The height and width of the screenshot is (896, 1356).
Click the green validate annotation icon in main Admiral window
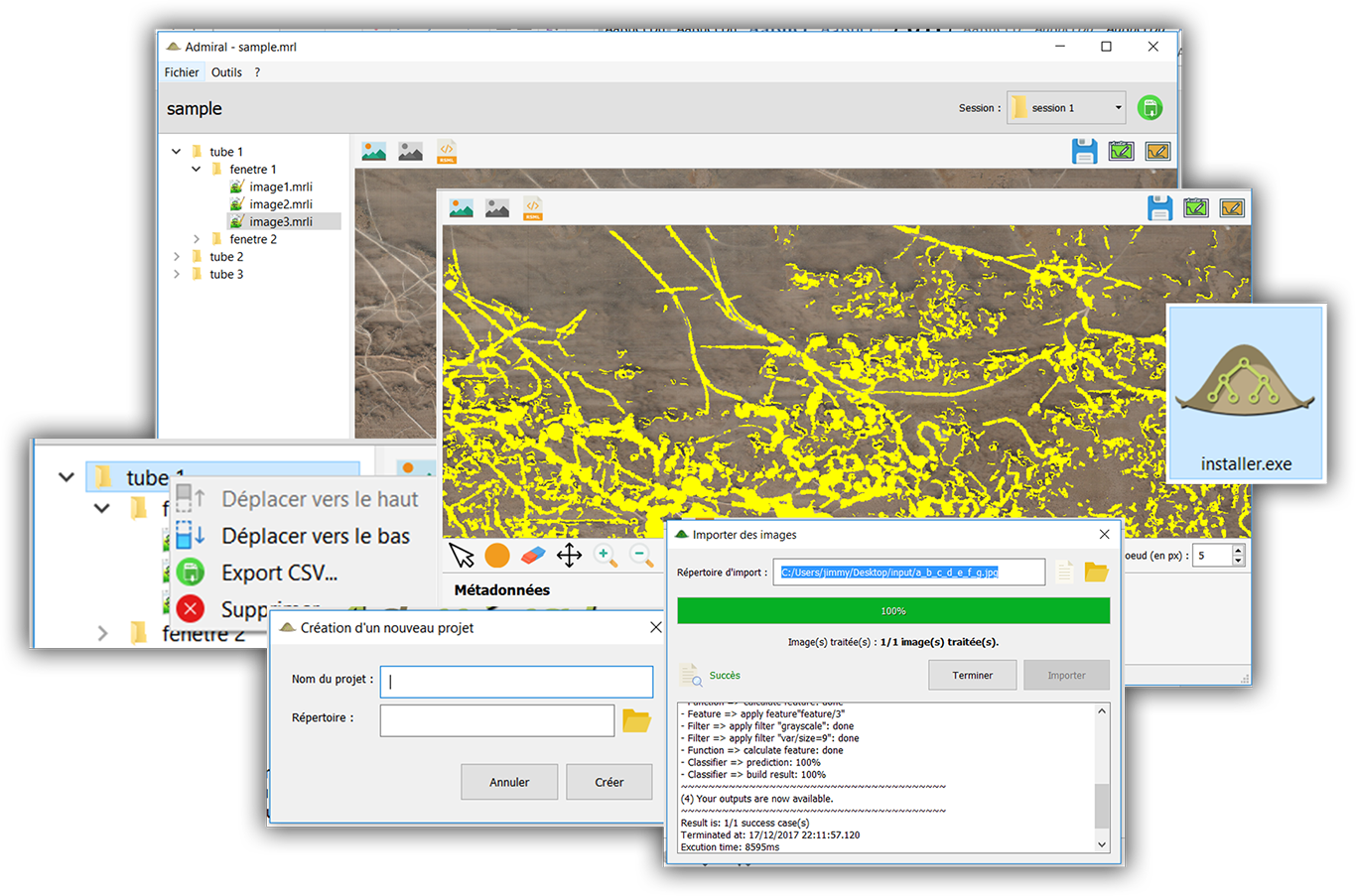click(1122, 151)
